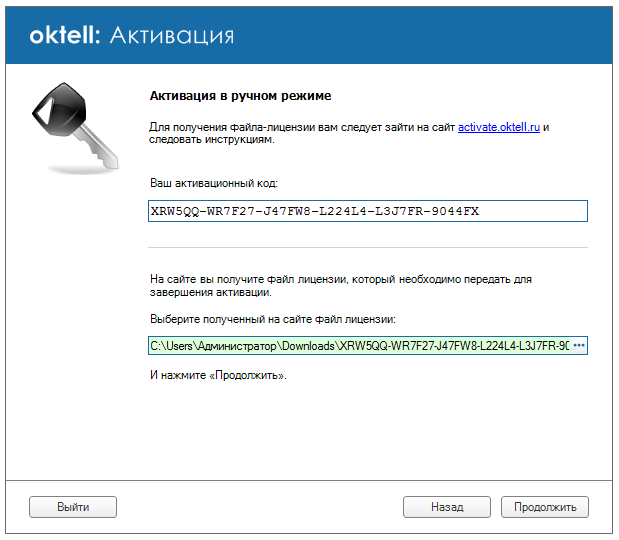
Task: Click the label Ваш активационный код
Action: [213, 184]
